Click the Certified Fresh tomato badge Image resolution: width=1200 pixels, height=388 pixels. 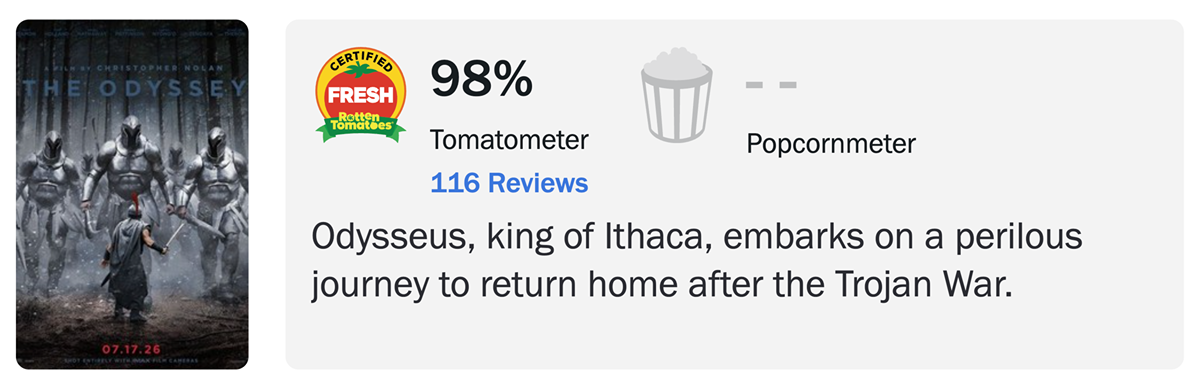[361, 95]
